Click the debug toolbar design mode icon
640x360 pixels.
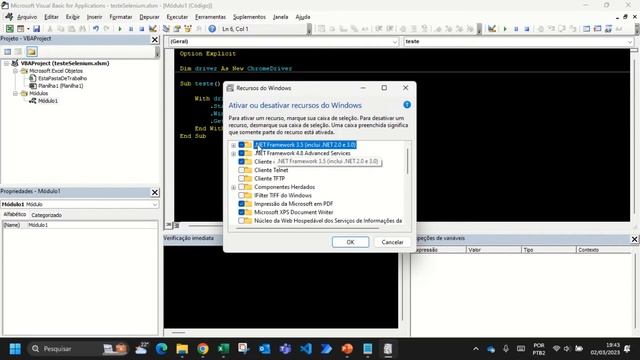pos(492,29)
